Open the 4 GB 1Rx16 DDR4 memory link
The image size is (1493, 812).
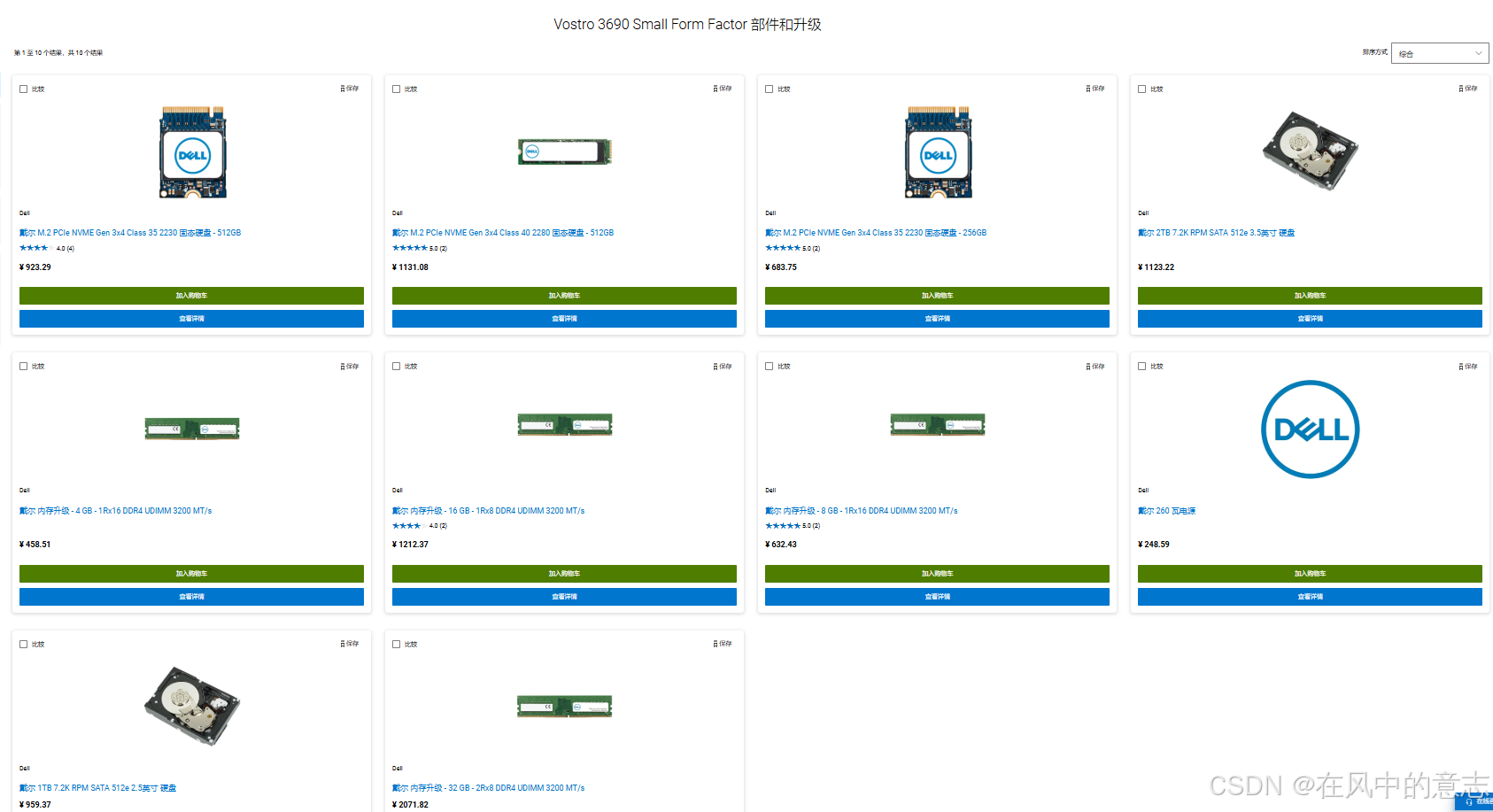[x=116, y=511]
